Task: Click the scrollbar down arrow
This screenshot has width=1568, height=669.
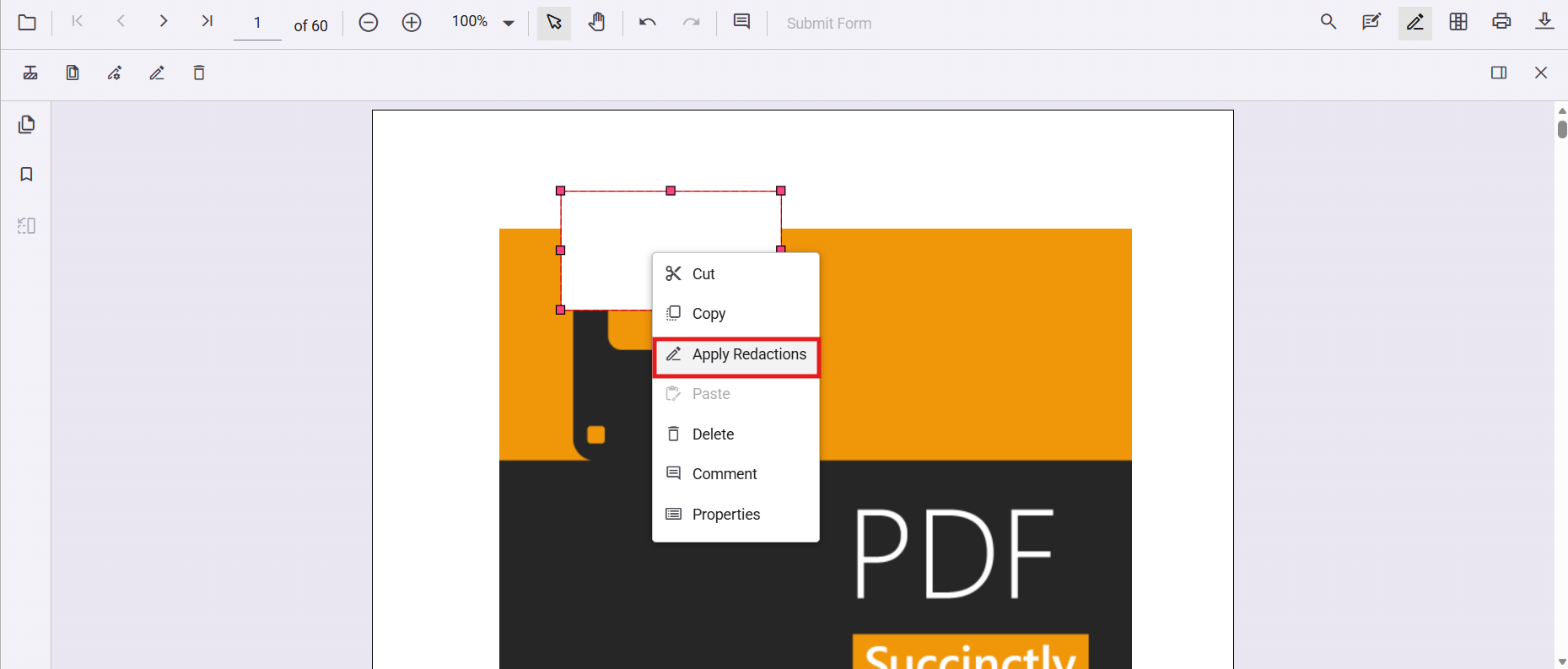Action: coord(1562,662)
